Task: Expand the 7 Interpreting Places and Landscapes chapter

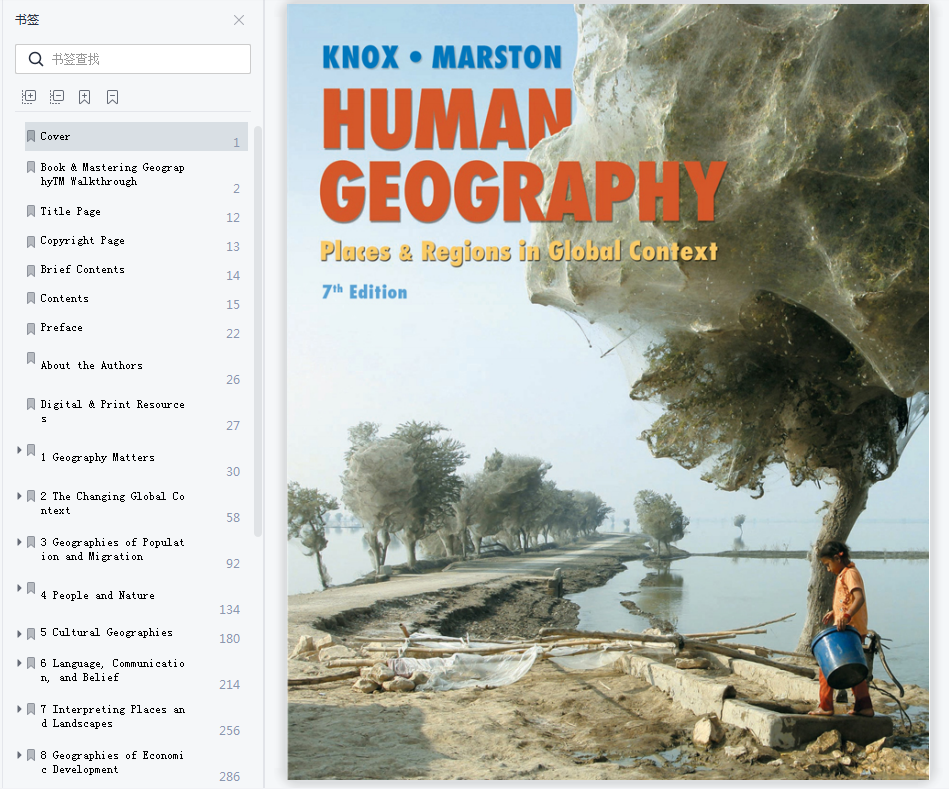Action: [19, 709]
